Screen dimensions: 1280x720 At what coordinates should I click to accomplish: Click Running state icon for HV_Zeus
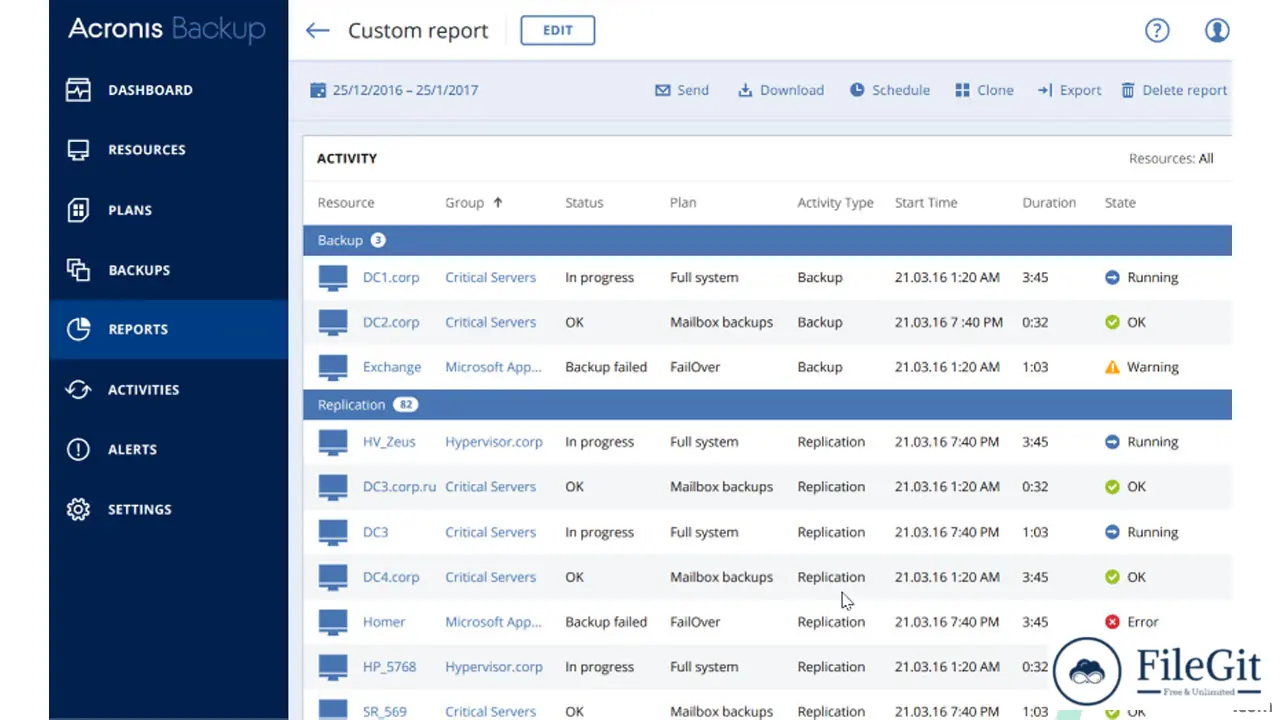click(x=1112, y=442)
